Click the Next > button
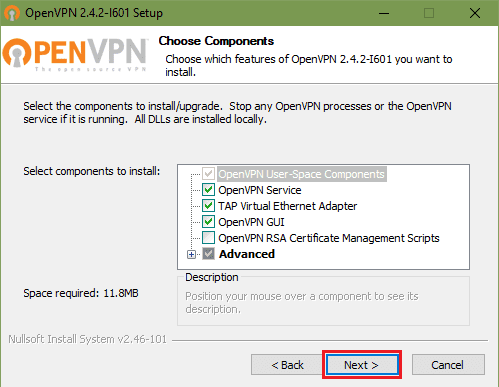The height and width of the screenshot is (387, 499). click(362, 365)
